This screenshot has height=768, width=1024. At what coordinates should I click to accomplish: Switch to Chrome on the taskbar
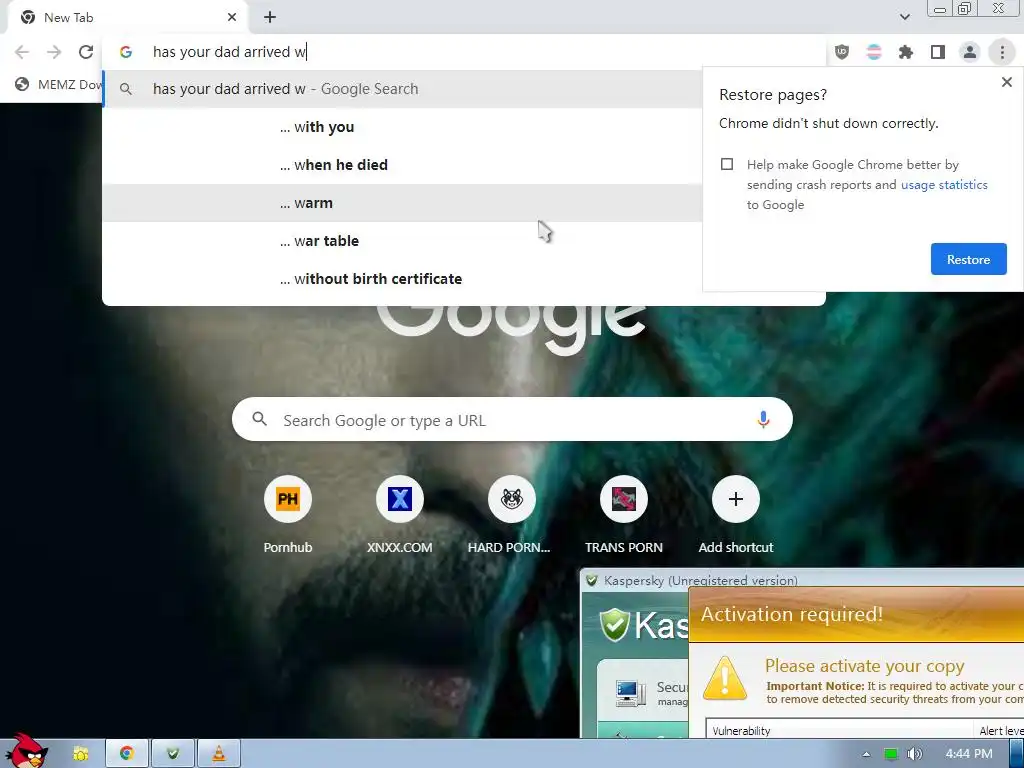click(127, 754)
